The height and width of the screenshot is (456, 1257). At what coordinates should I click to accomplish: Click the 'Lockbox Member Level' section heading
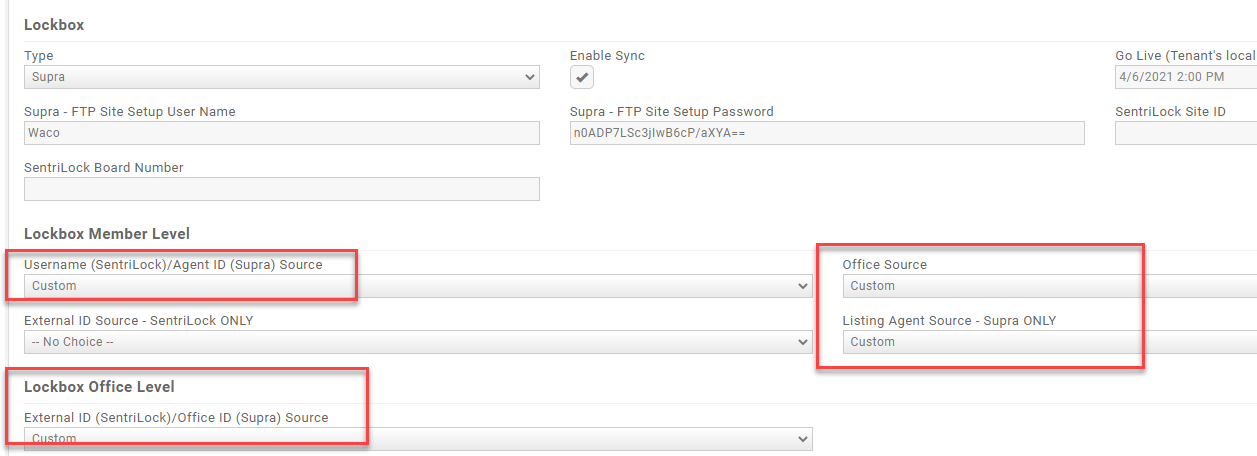107,234
